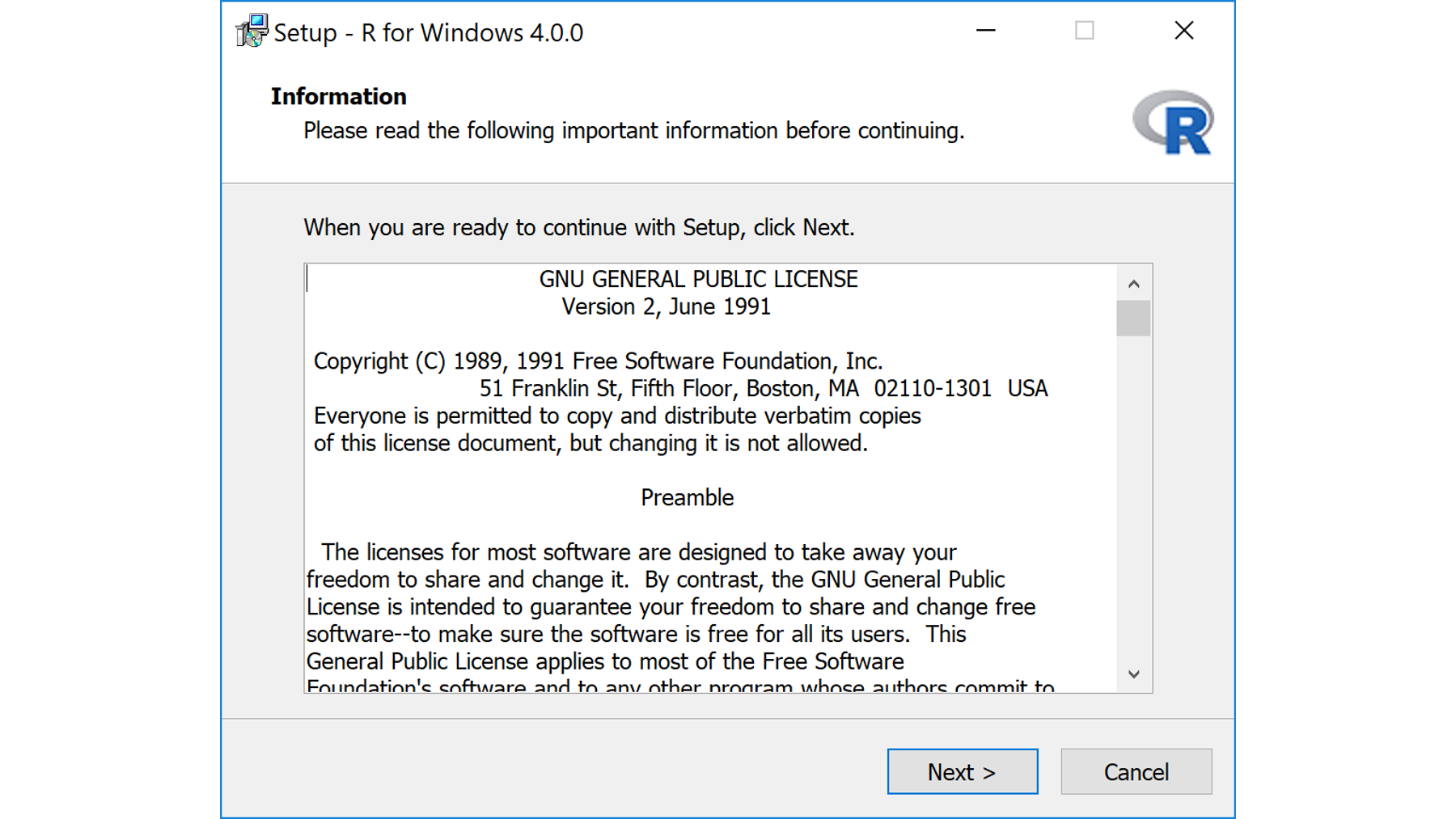This screenshot has height=819, width=1456.
Task: Click the 'Preamble' heading in license
Action: tap(687, 497)
